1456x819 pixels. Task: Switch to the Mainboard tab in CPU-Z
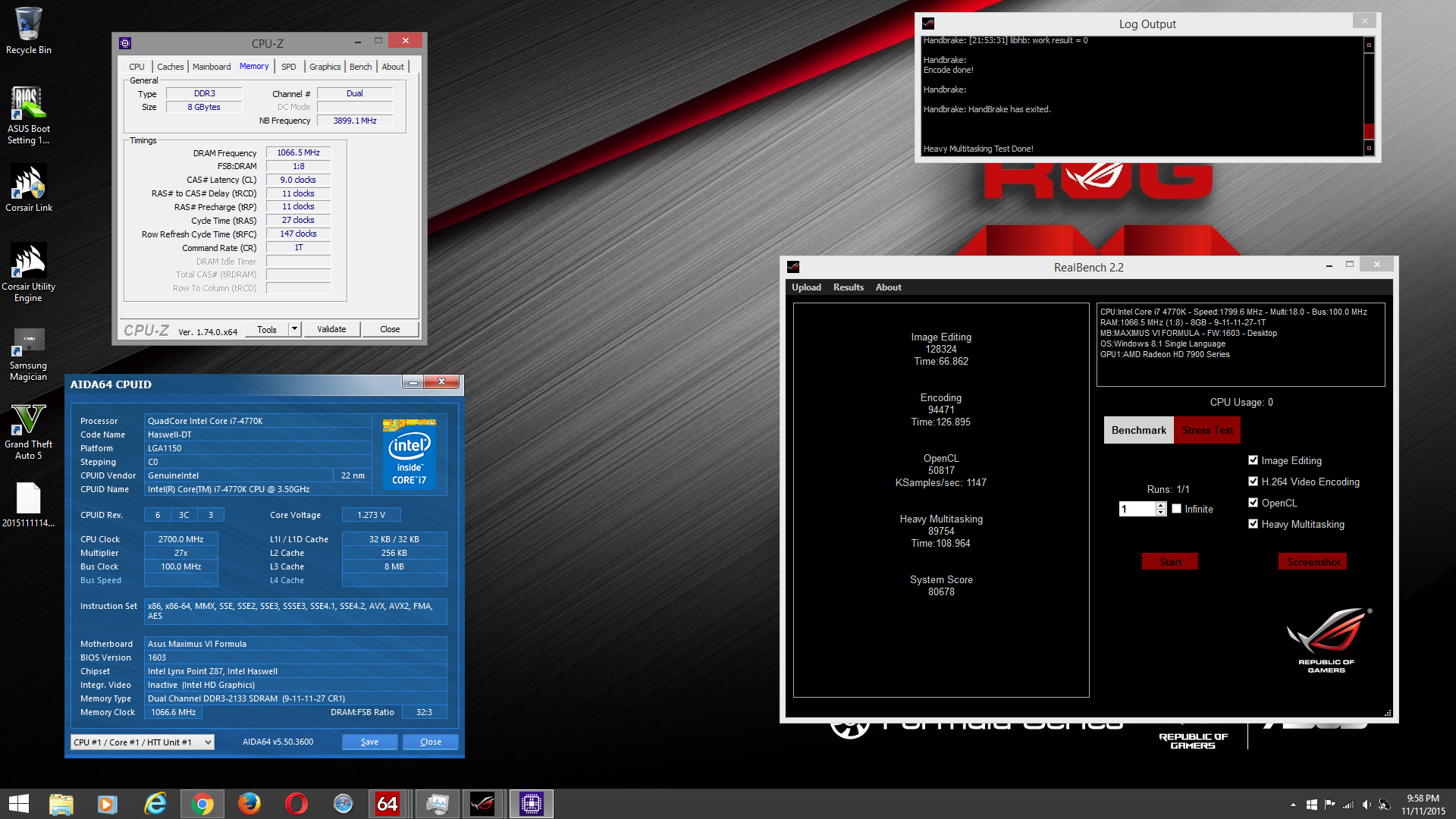tap(212, 67)
